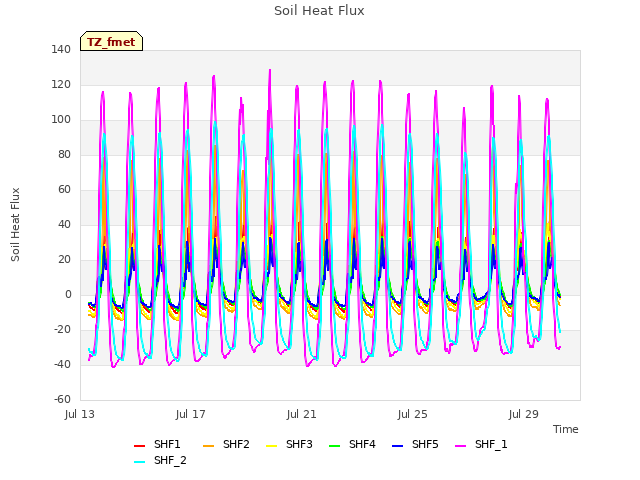Click the yellow SHF3 legend swatch
Viewport: 640px width, 480px height.
click(271, 446)
